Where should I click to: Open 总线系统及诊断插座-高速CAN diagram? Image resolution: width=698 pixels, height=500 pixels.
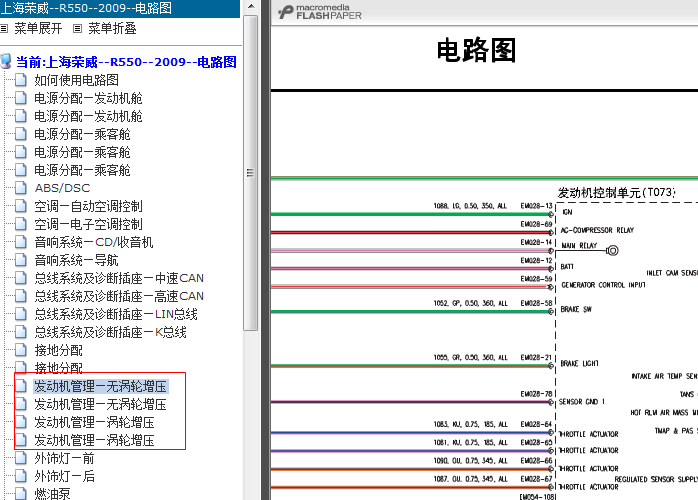pyautogui.click(x=119, y=296)
